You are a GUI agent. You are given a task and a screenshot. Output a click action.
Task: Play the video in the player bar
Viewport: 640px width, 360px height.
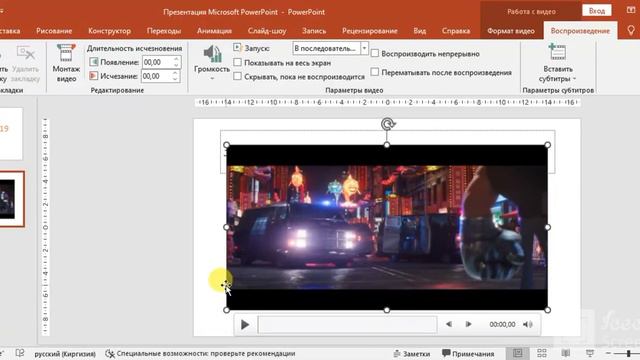(245, 324)
